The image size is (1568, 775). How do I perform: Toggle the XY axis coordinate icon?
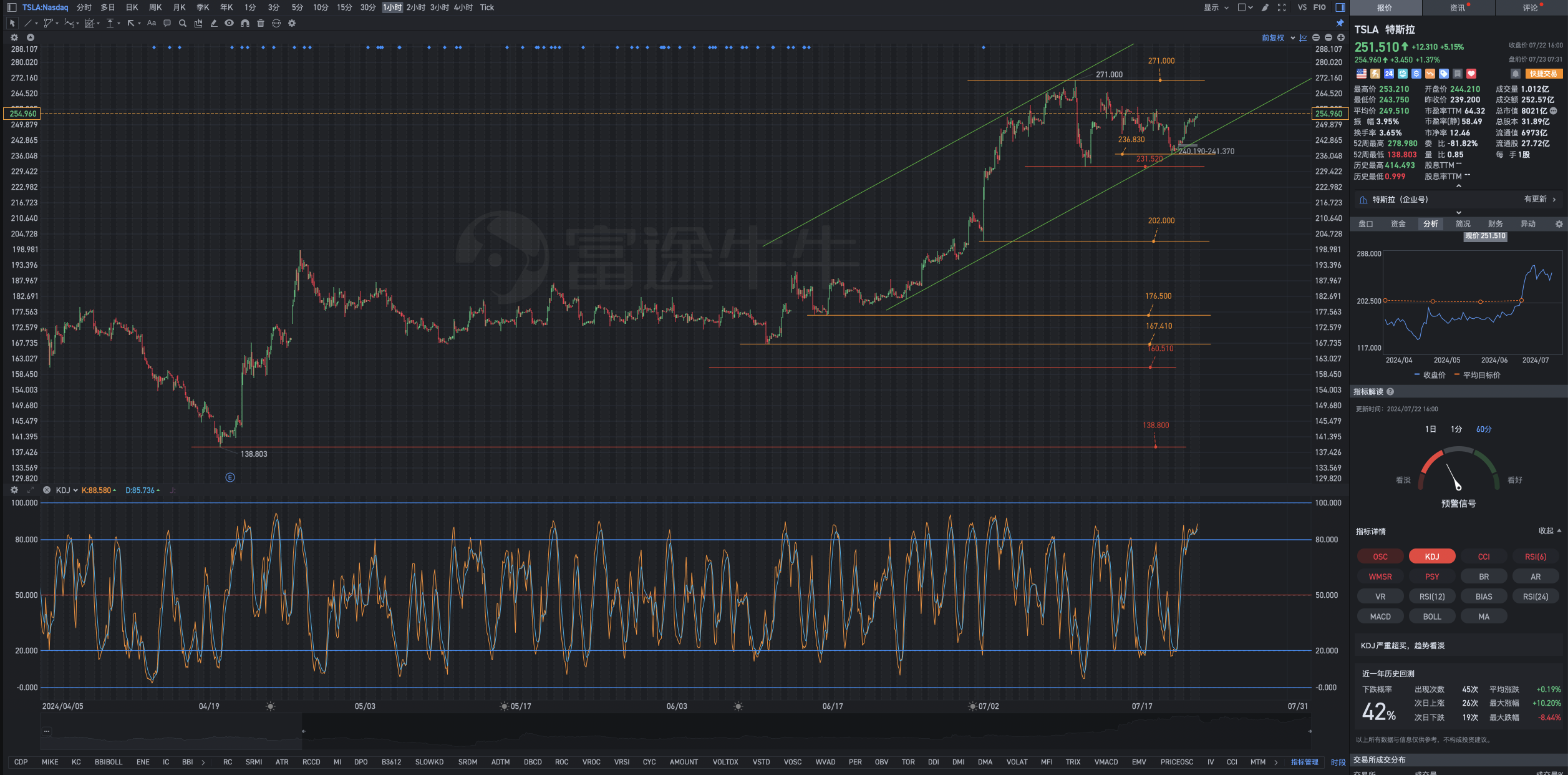[1303, 38]
